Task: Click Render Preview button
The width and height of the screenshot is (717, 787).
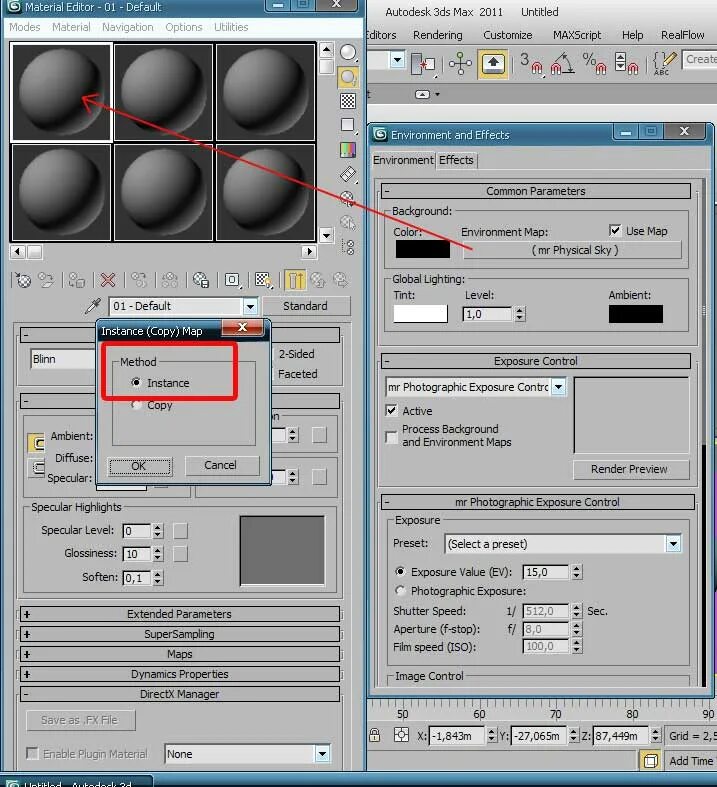Action: (x=631, y=469)
